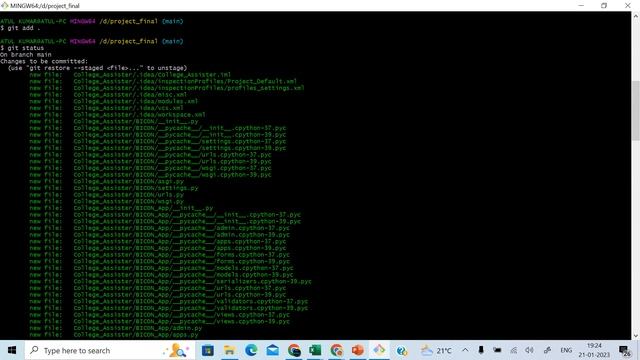Screen dimensions: 640x360
Task: Click the 'git restore --staged' hint line
Action: coord(97,68)
